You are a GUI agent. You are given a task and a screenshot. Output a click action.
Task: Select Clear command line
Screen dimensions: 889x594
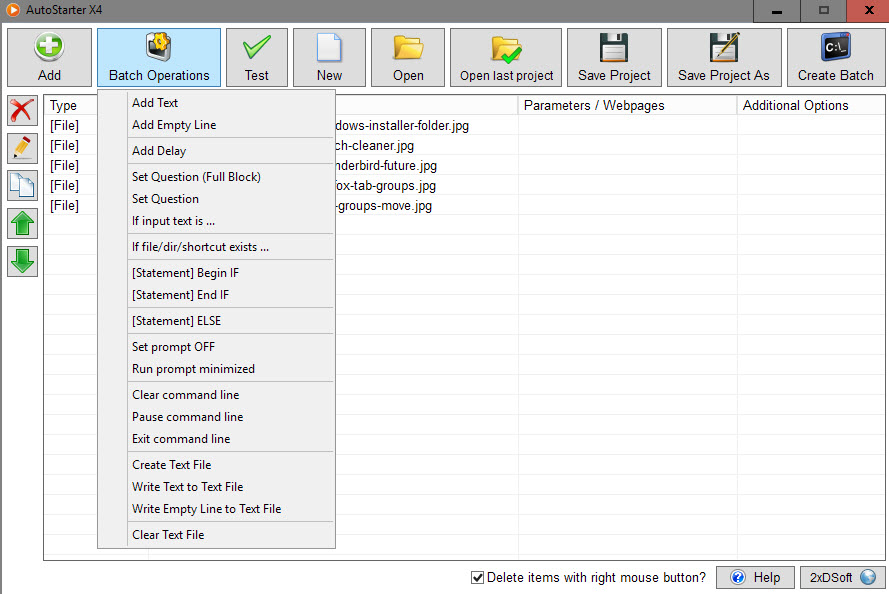tap(216, 395)
